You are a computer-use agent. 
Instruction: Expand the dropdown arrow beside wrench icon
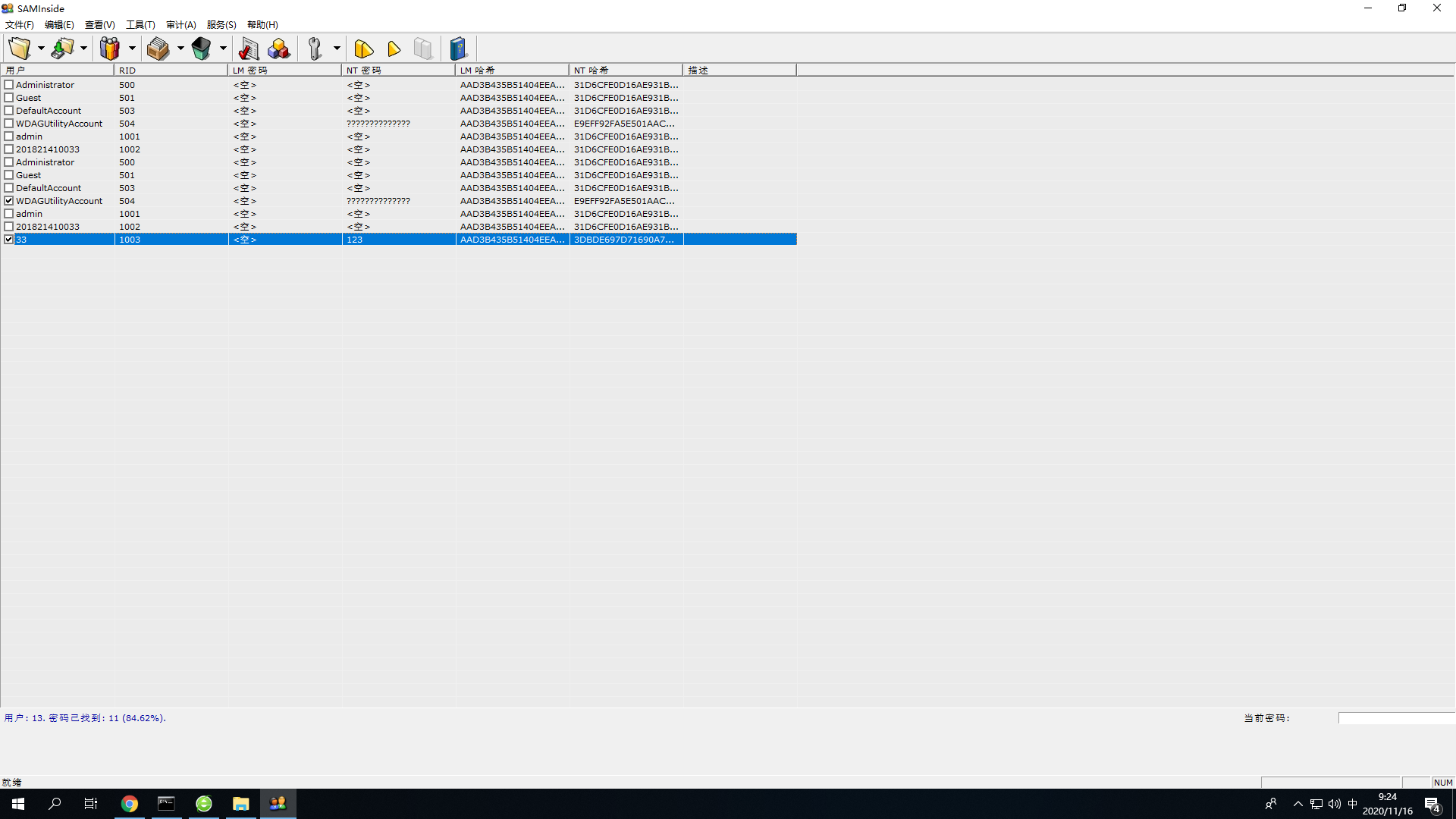[337, 49]
